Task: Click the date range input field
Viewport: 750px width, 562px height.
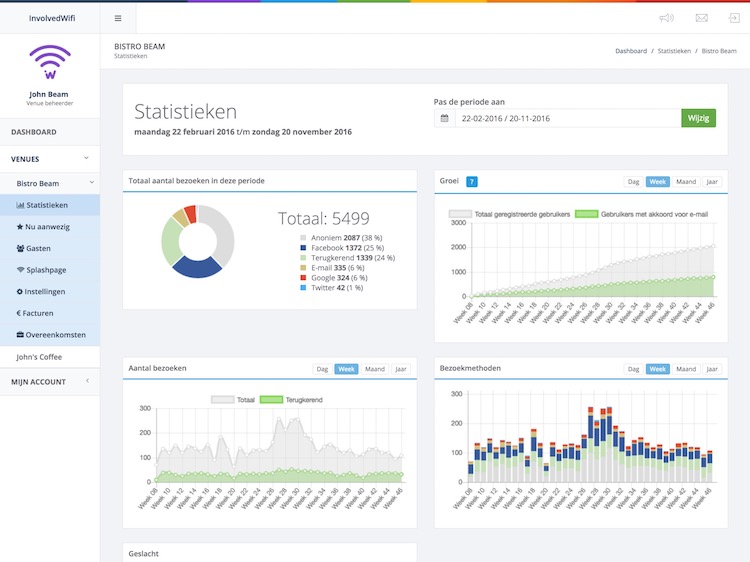Action: [567, 118]
